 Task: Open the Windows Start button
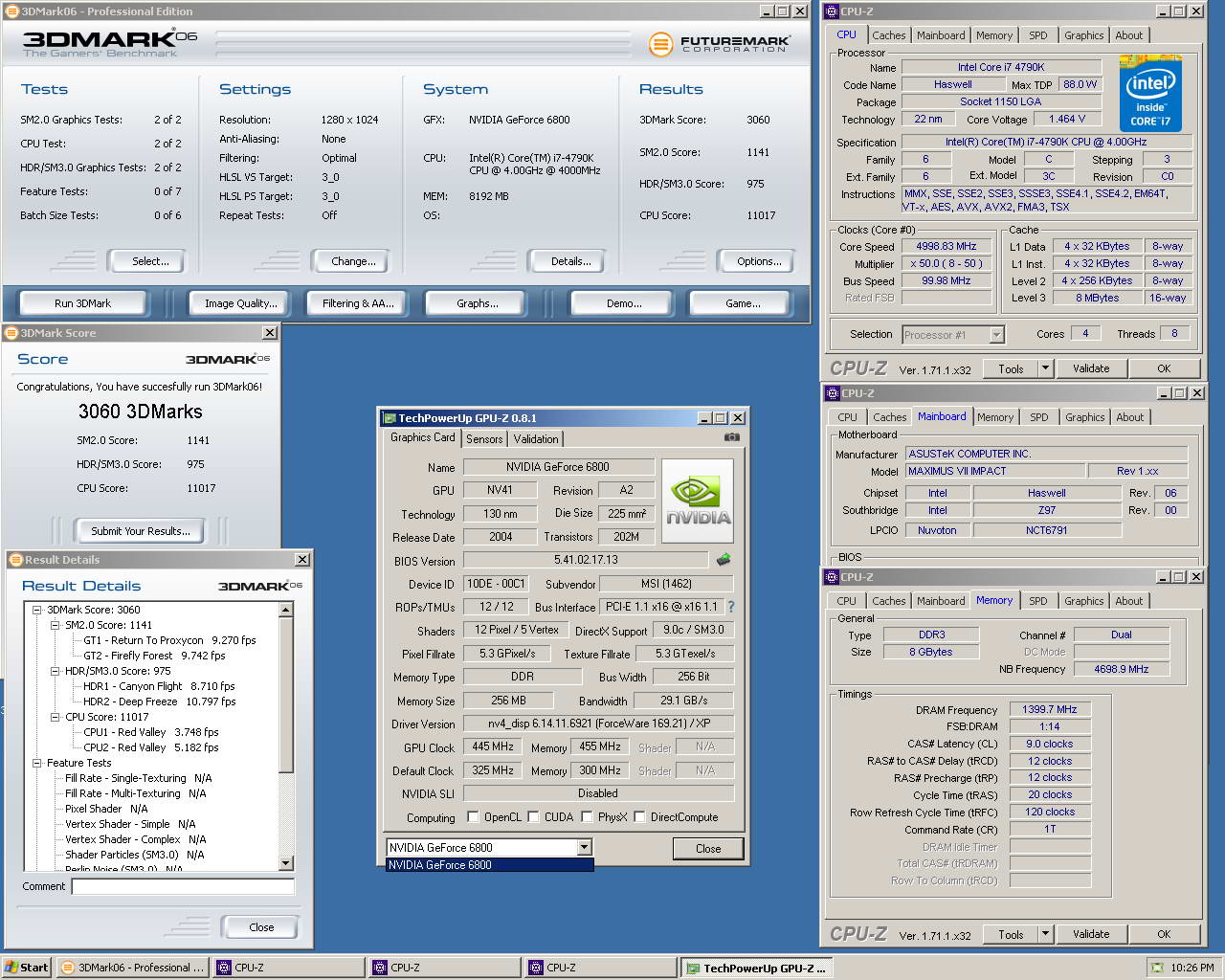pos(27,968)
